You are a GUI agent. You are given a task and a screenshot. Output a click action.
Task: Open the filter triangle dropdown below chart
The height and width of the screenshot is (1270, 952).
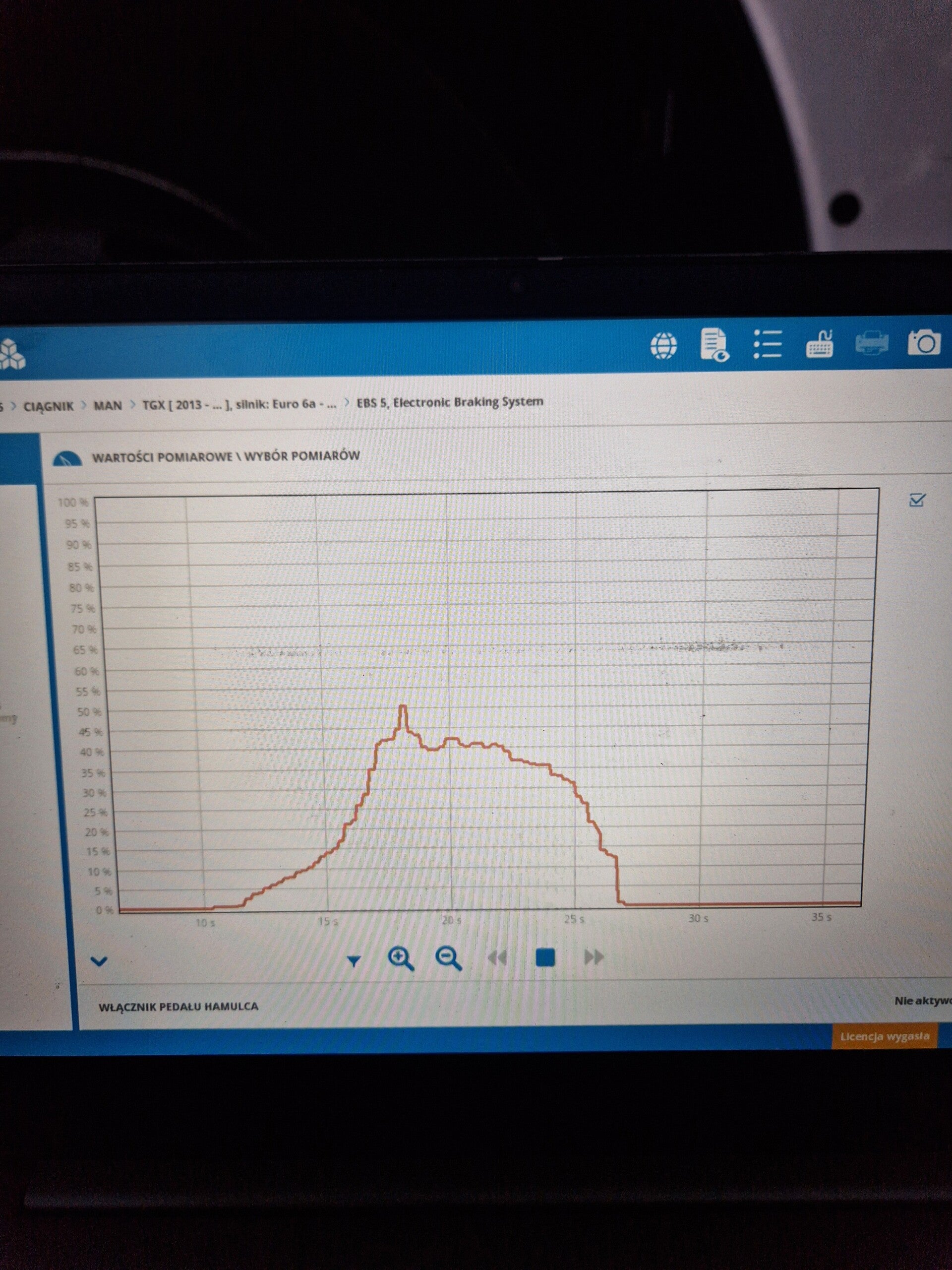(354, 960)
